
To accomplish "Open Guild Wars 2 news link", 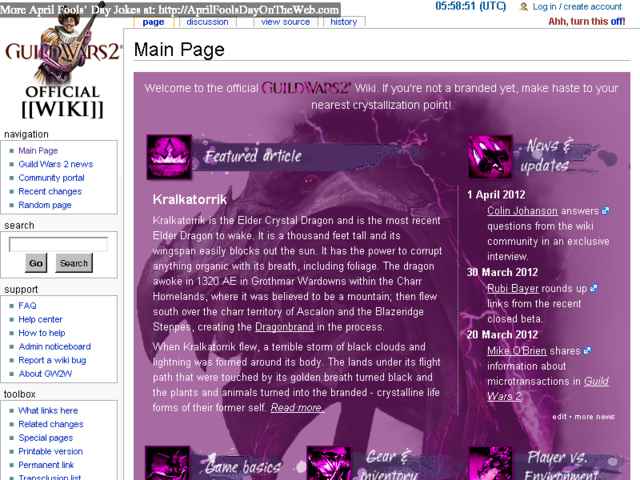I will coord(56,164).
